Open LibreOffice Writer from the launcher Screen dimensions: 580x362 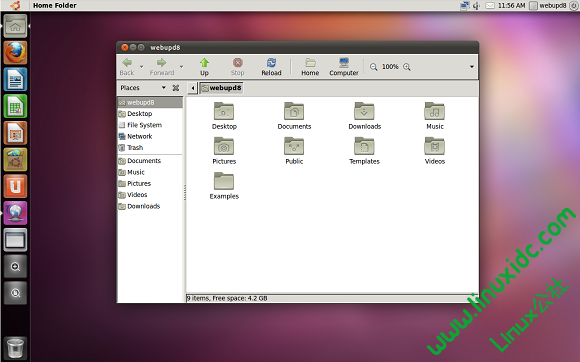click(15, 79)
